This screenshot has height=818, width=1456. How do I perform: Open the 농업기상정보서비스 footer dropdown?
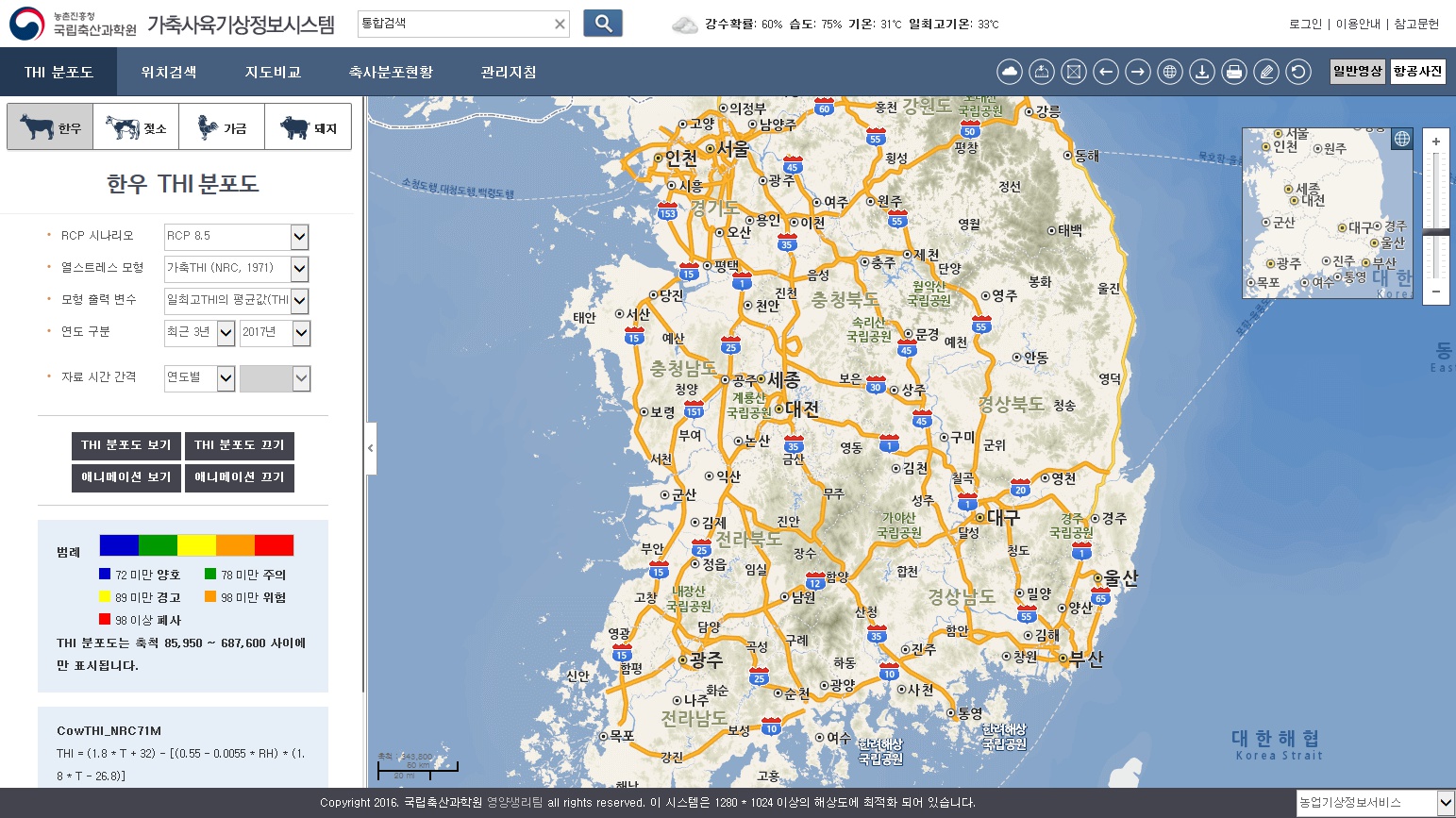pyautogui.click(x=1375, y=803)
